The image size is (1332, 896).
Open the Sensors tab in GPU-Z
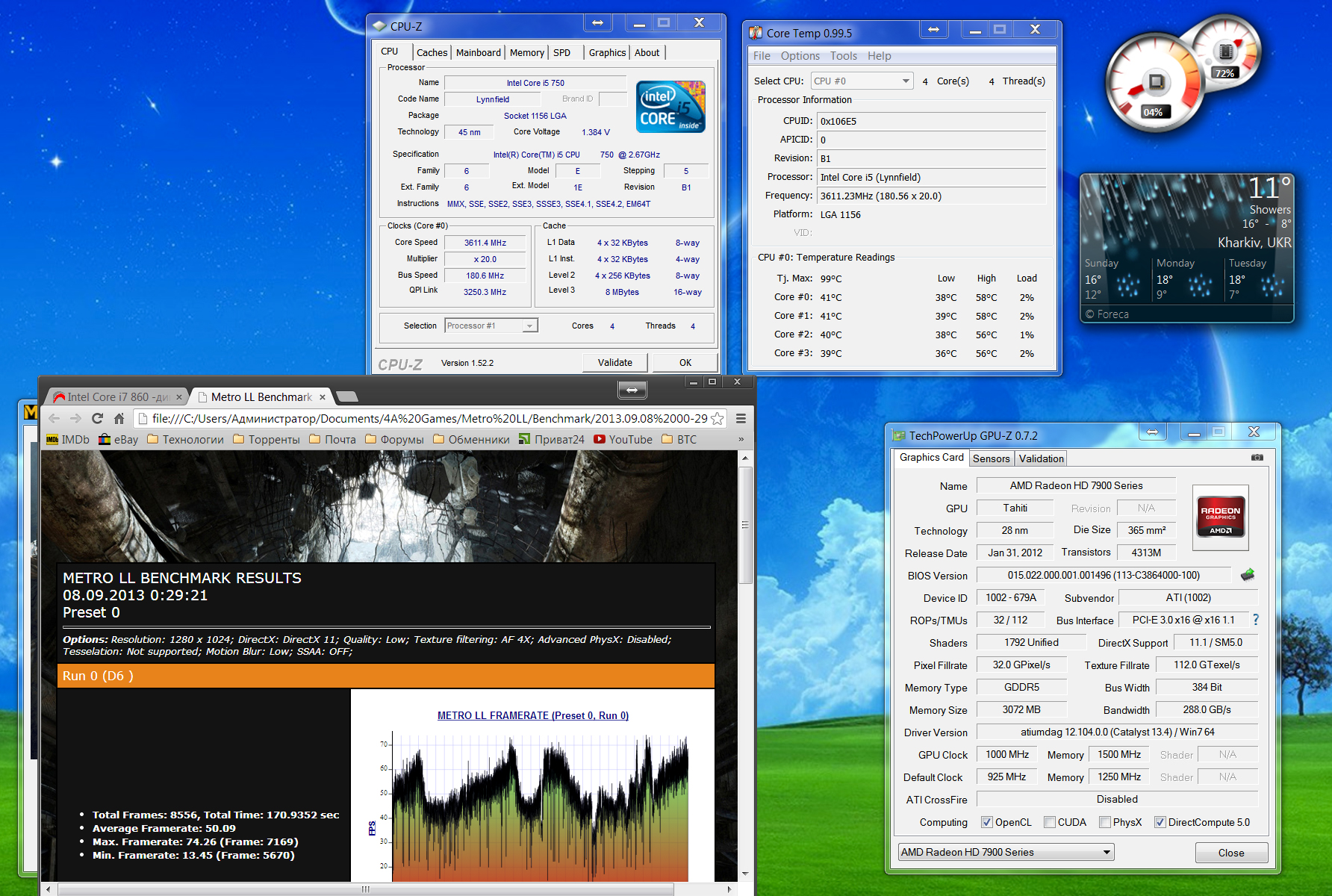(991, 458)
